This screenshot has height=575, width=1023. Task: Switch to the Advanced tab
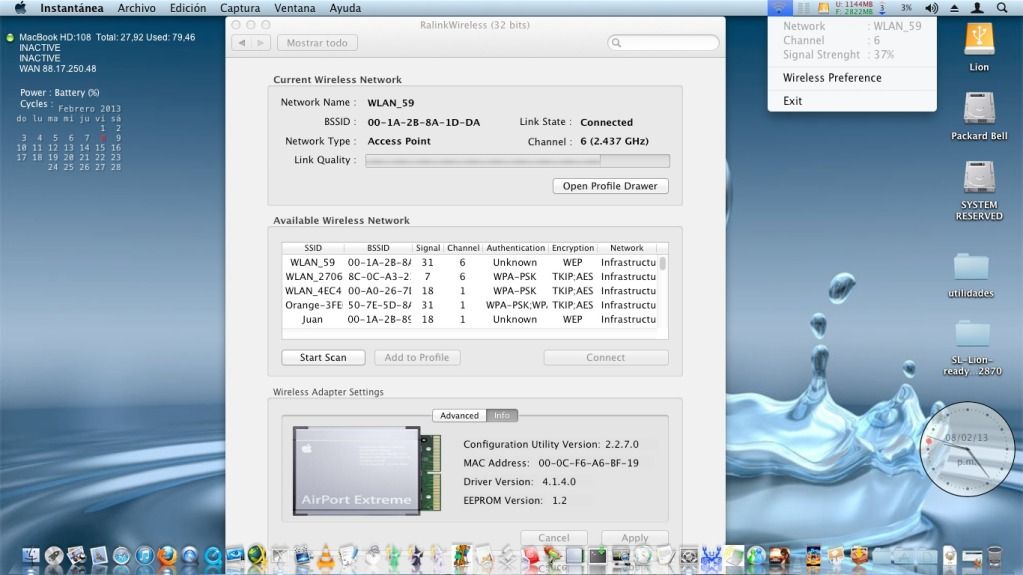459,416
